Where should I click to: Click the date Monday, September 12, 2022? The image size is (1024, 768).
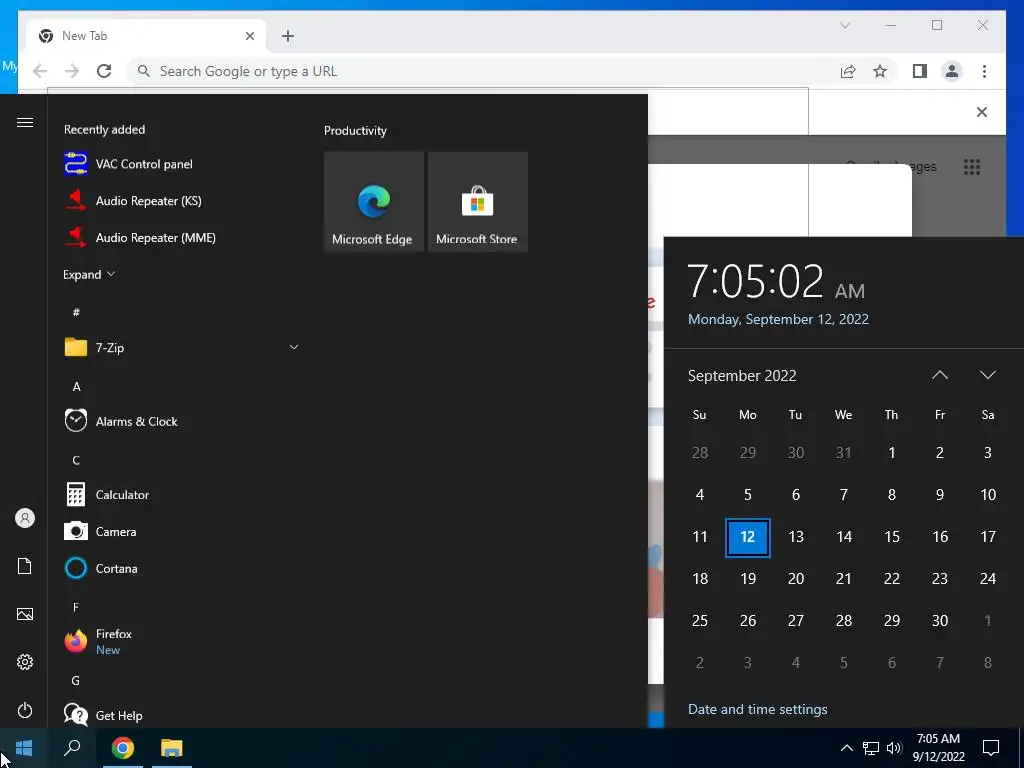point(778,319)
